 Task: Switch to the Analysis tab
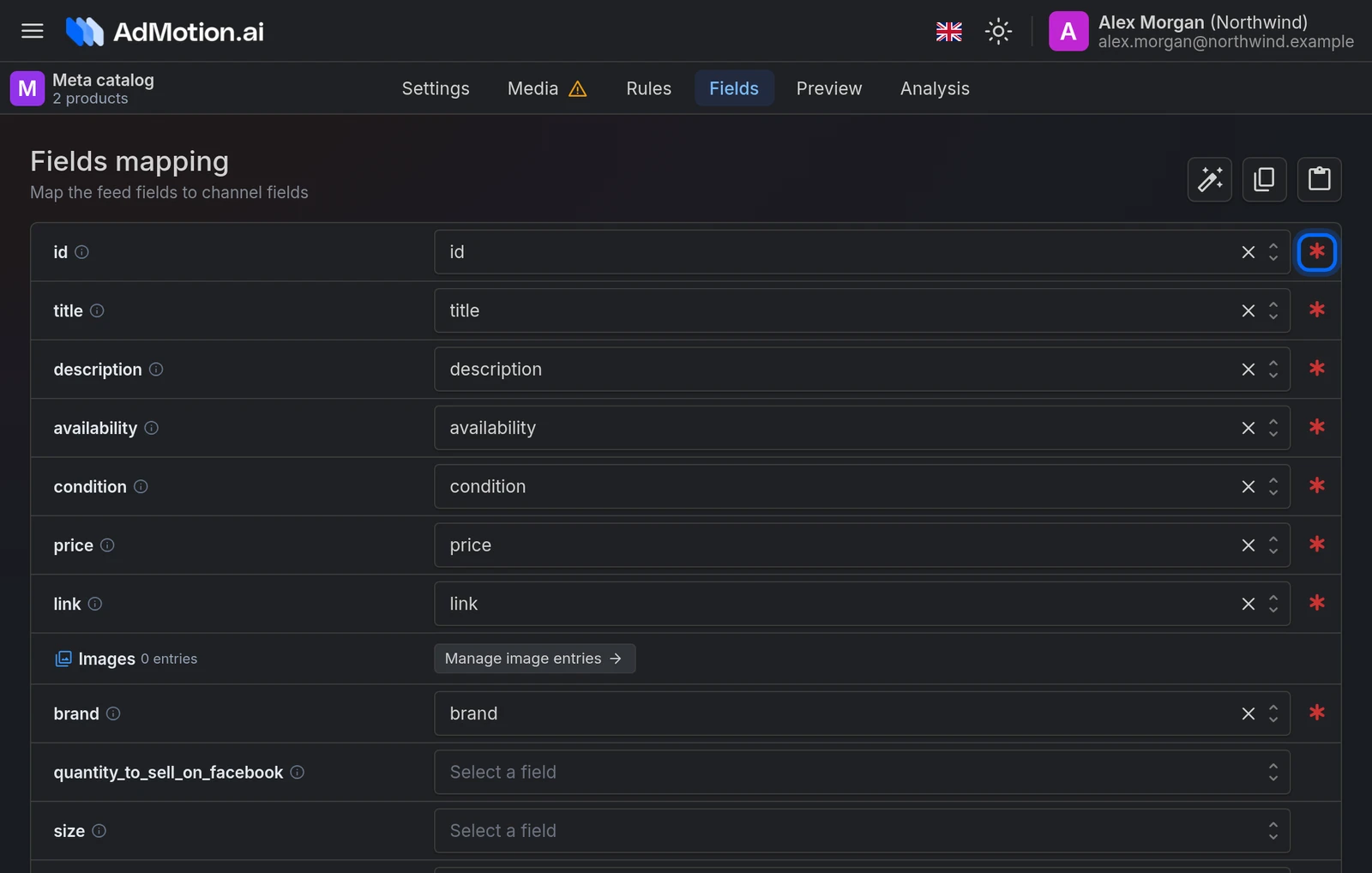935,88
